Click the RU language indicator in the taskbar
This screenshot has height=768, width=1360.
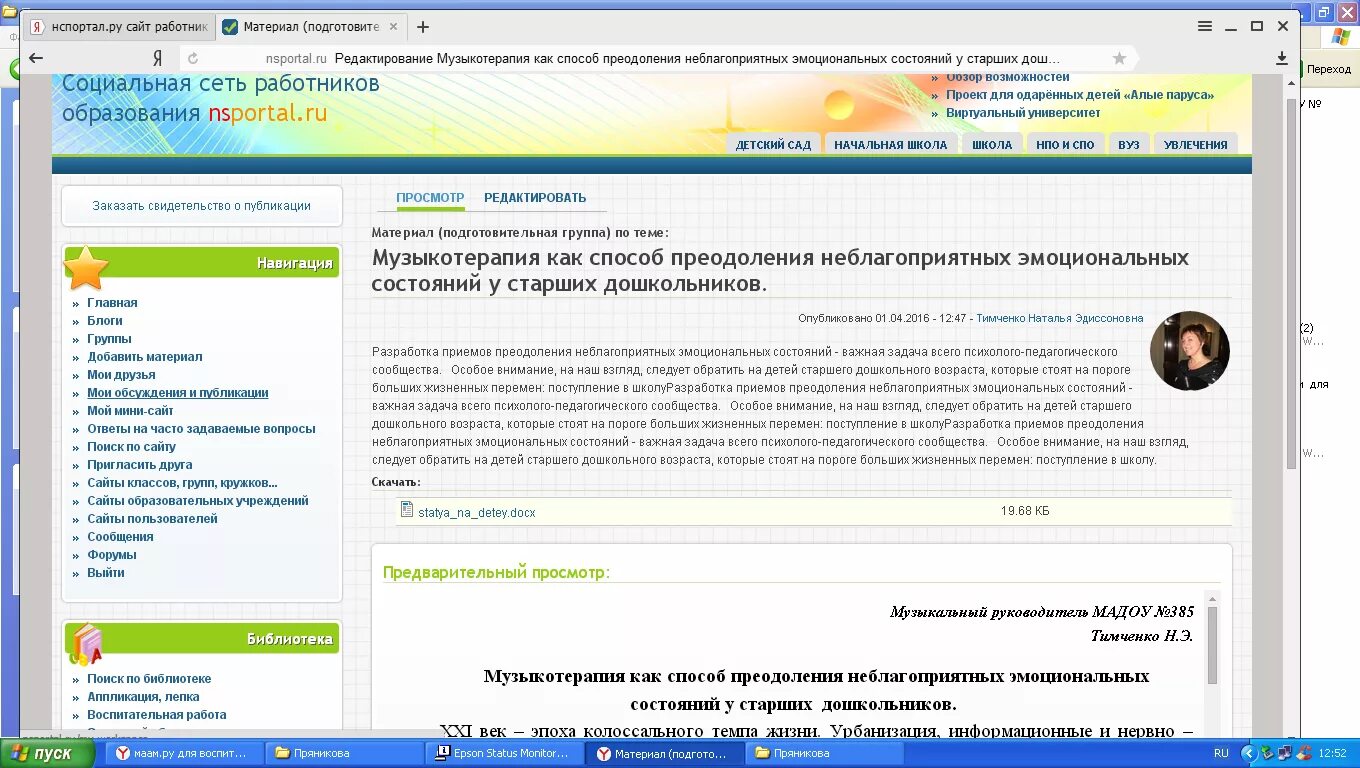coord(1221,753)
